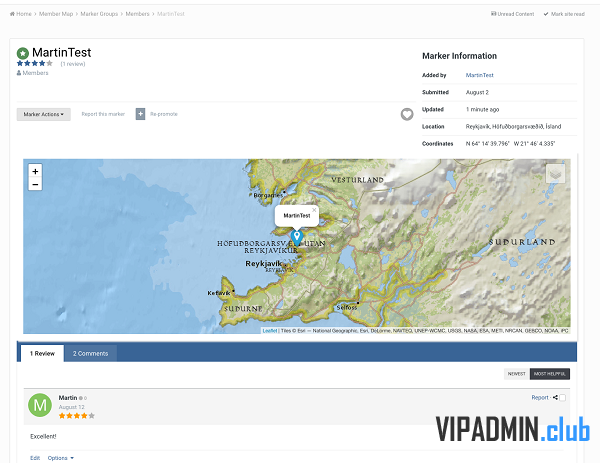Screen dimensions: 600x463
Task: Open the Members group link under the title
Action: (33, 73)
